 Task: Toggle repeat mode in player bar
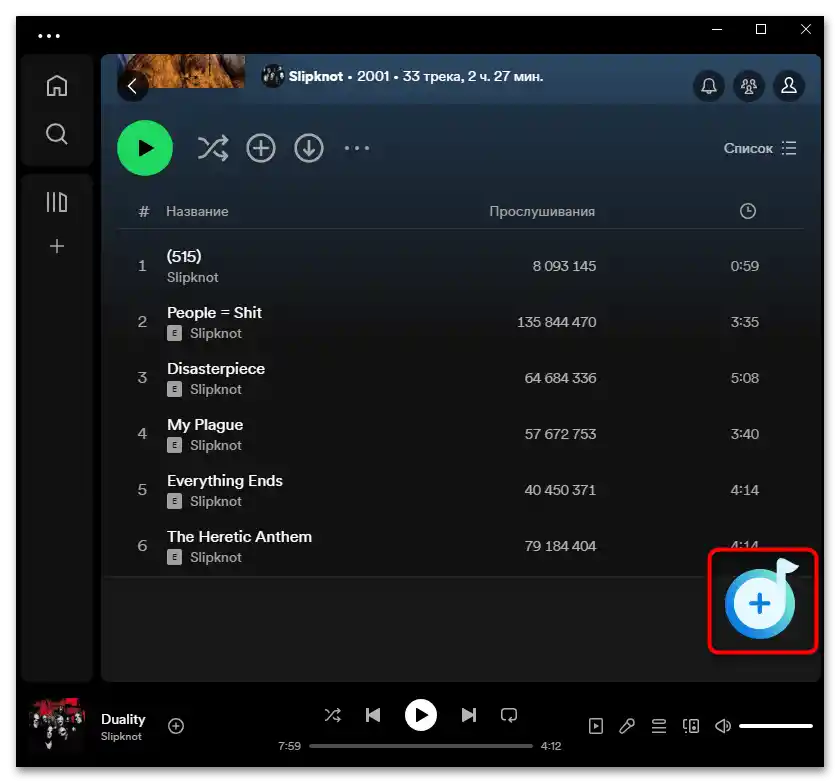[509, 715]
